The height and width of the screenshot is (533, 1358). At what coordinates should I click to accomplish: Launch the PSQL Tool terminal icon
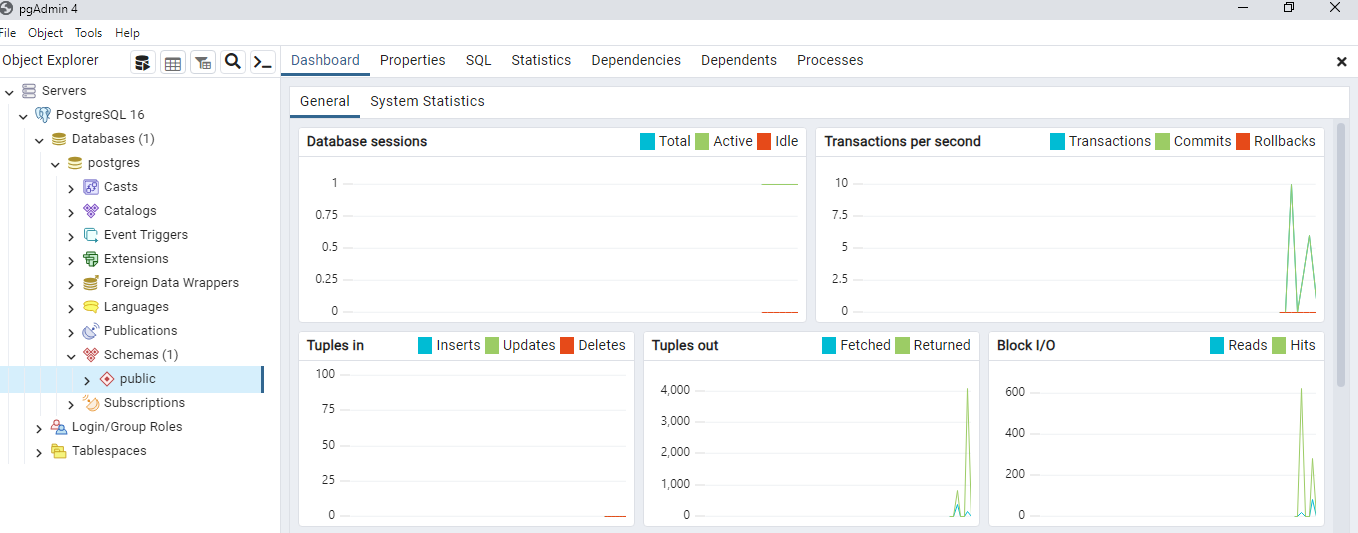(263, 63)
